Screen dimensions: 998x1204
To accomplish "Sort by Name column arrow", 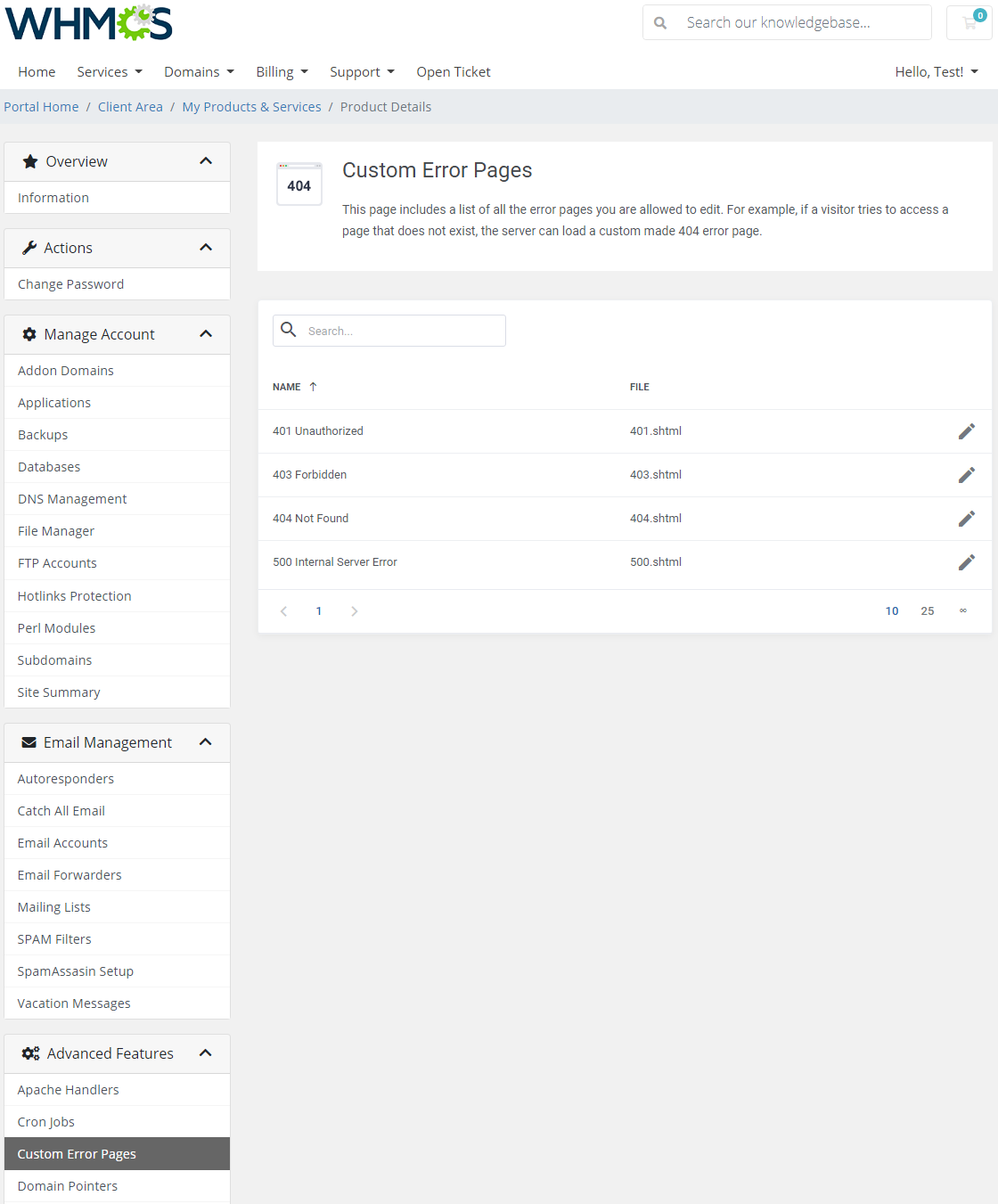I will 313,387.
